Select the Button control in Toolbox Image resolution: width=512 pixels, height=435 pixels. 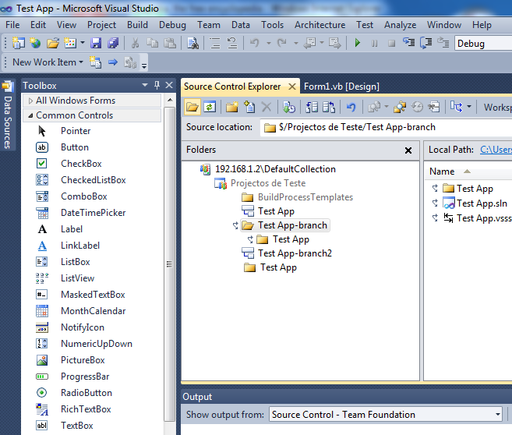pyautogui.click(x=75, y=147)
